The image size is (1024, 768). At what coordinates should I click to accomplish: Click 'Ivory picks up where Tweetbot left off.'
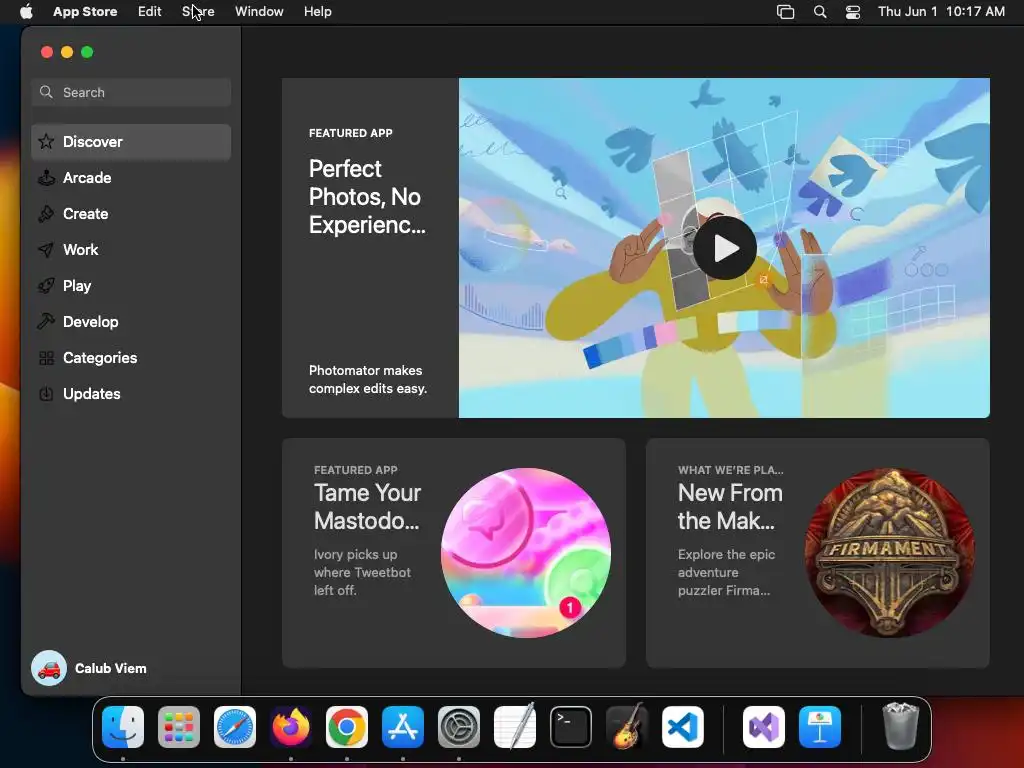coord(362,572)
